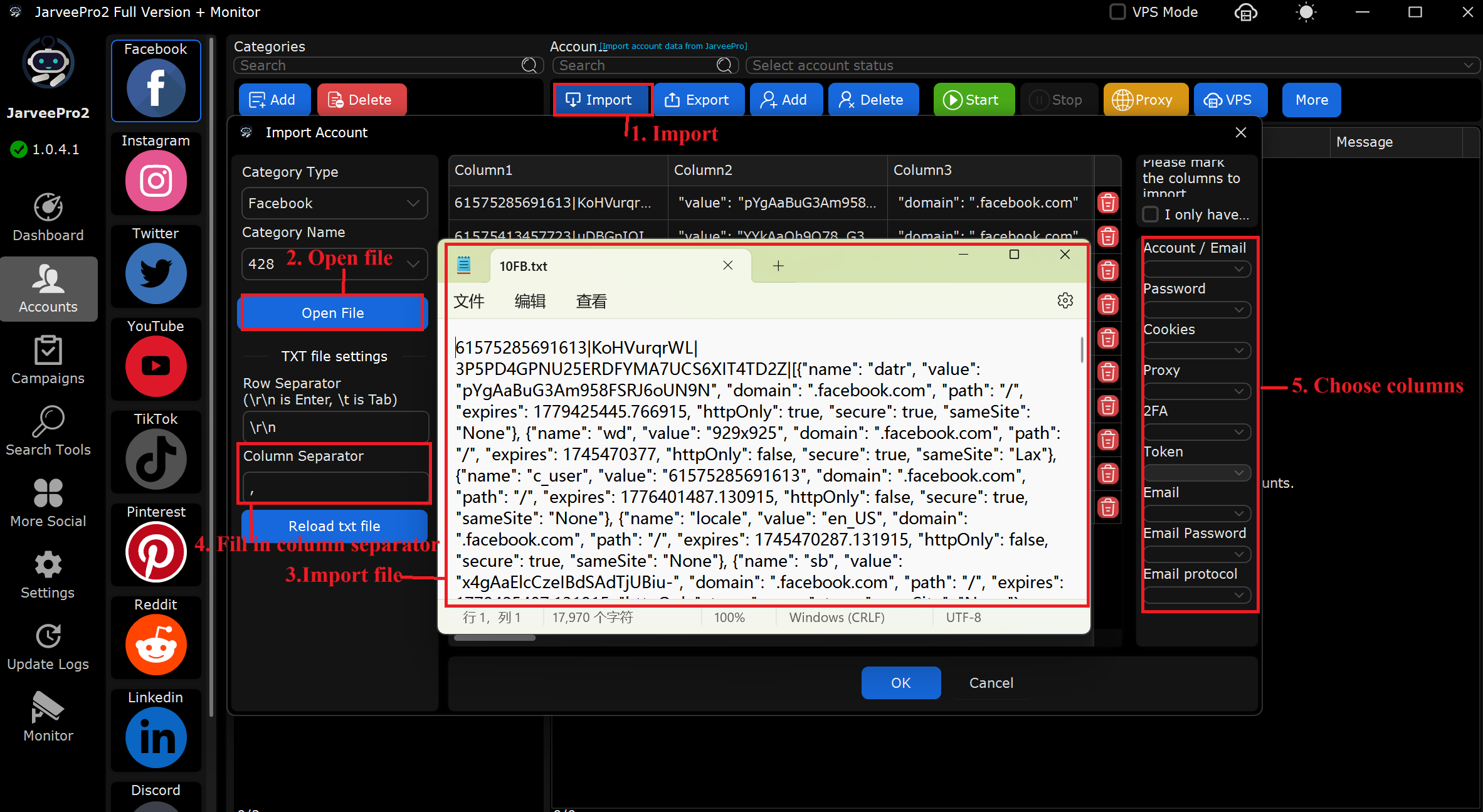Select the Twitter platform icon
The image size is (1483, 812).
(156, 266)
